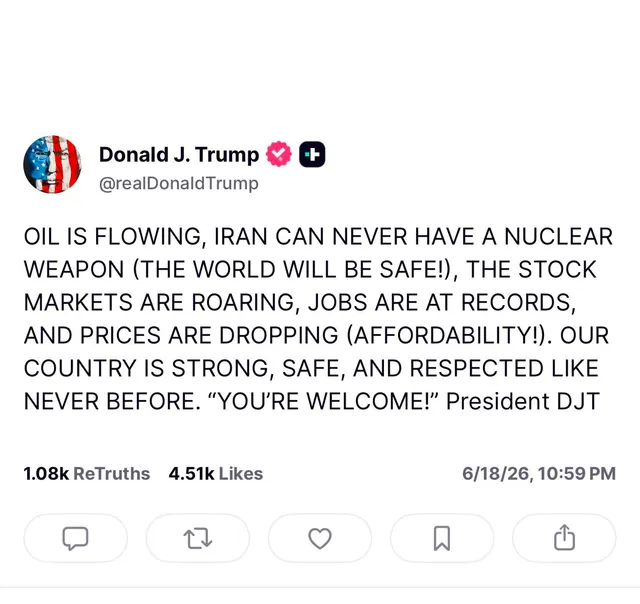
Task: Open the flag-painted profile avatar
Action: [52, 164]
